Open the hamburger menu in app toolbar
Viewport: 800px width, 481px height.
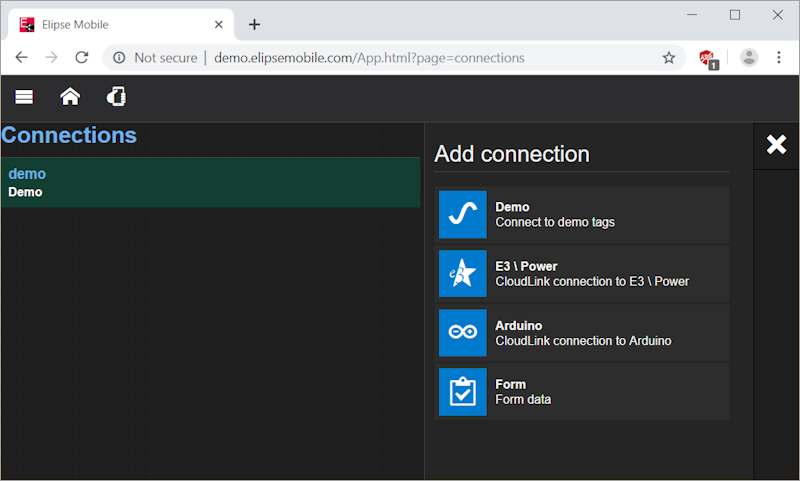[24, 97]
